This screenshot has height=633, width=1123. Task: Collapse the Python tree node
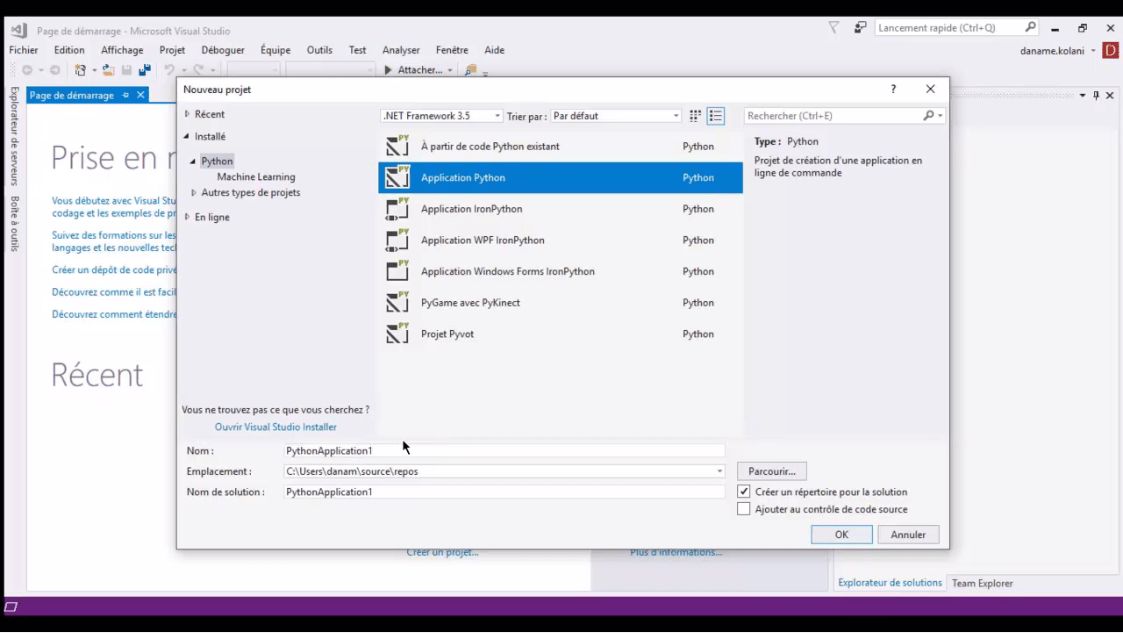click(193, 161)
